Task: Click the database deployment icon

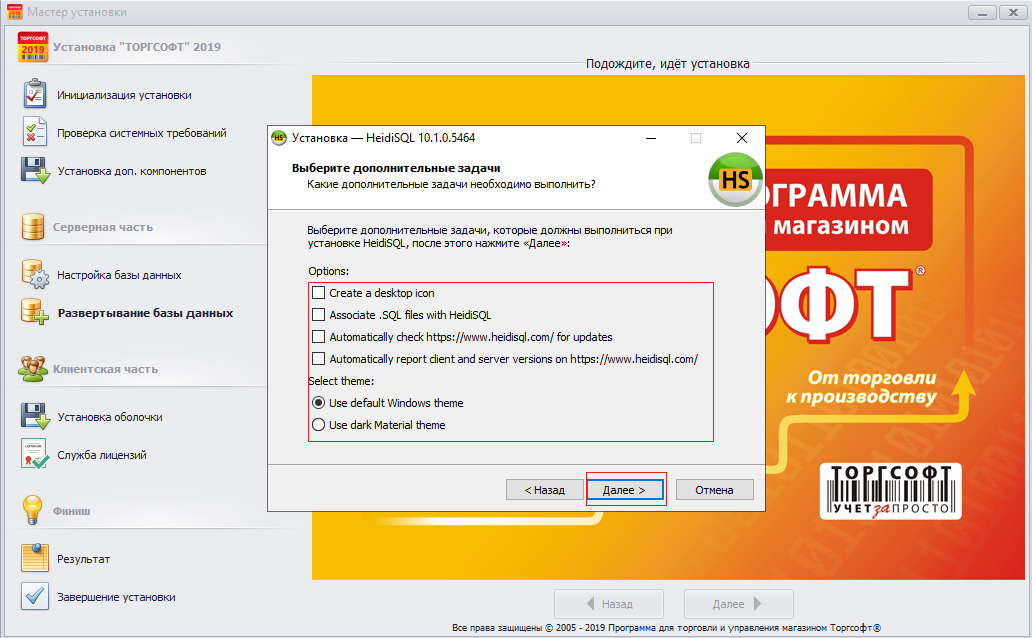Action: pos(35,312)
